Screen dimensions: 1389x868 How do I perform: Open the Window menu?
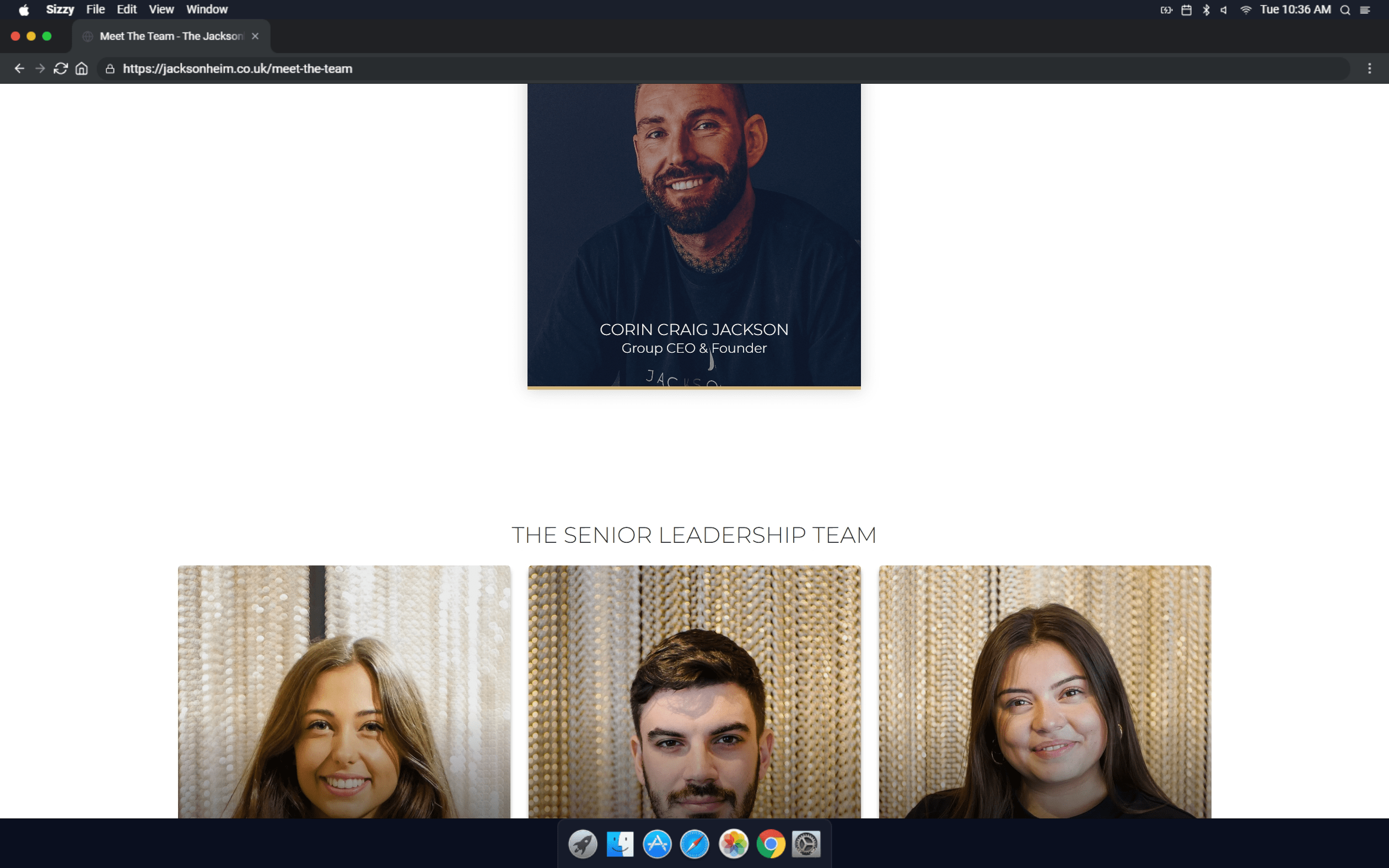tap(207, 10)
